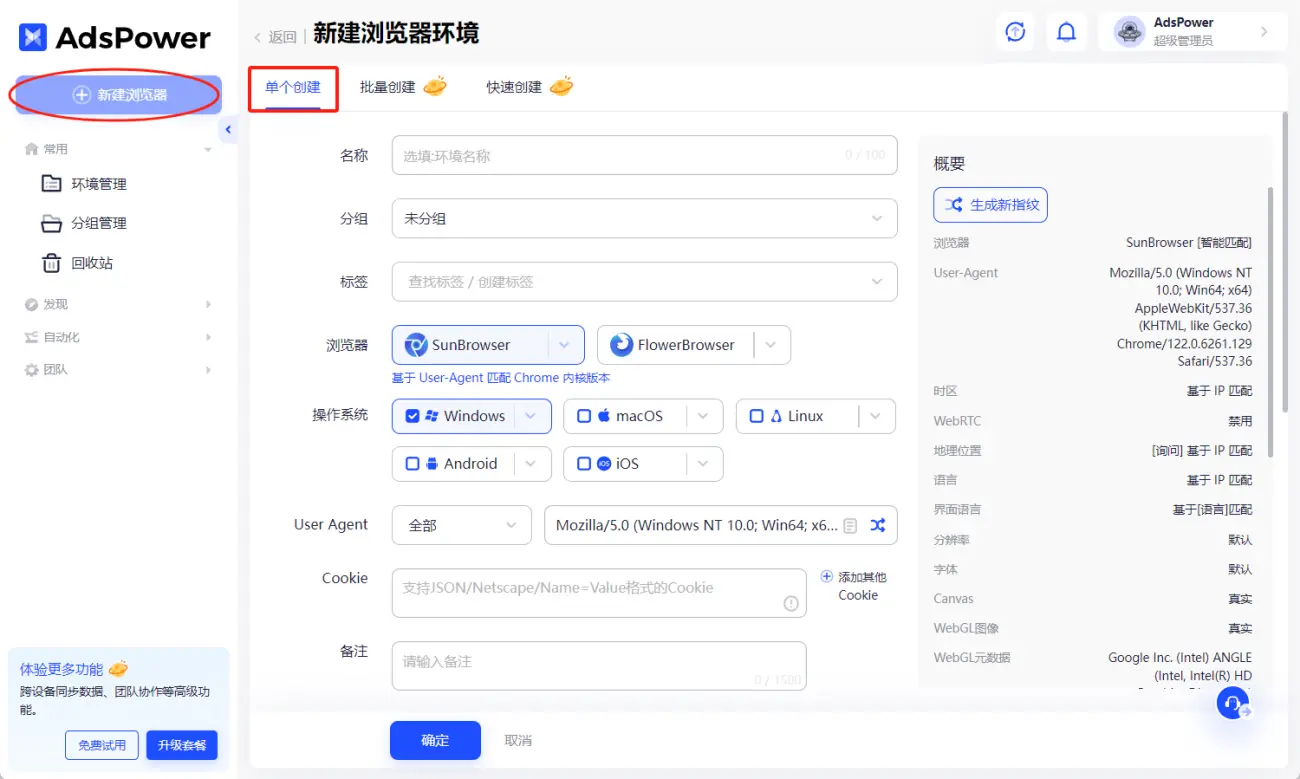Click the Cookie format info icon

[x=793, y=601]
